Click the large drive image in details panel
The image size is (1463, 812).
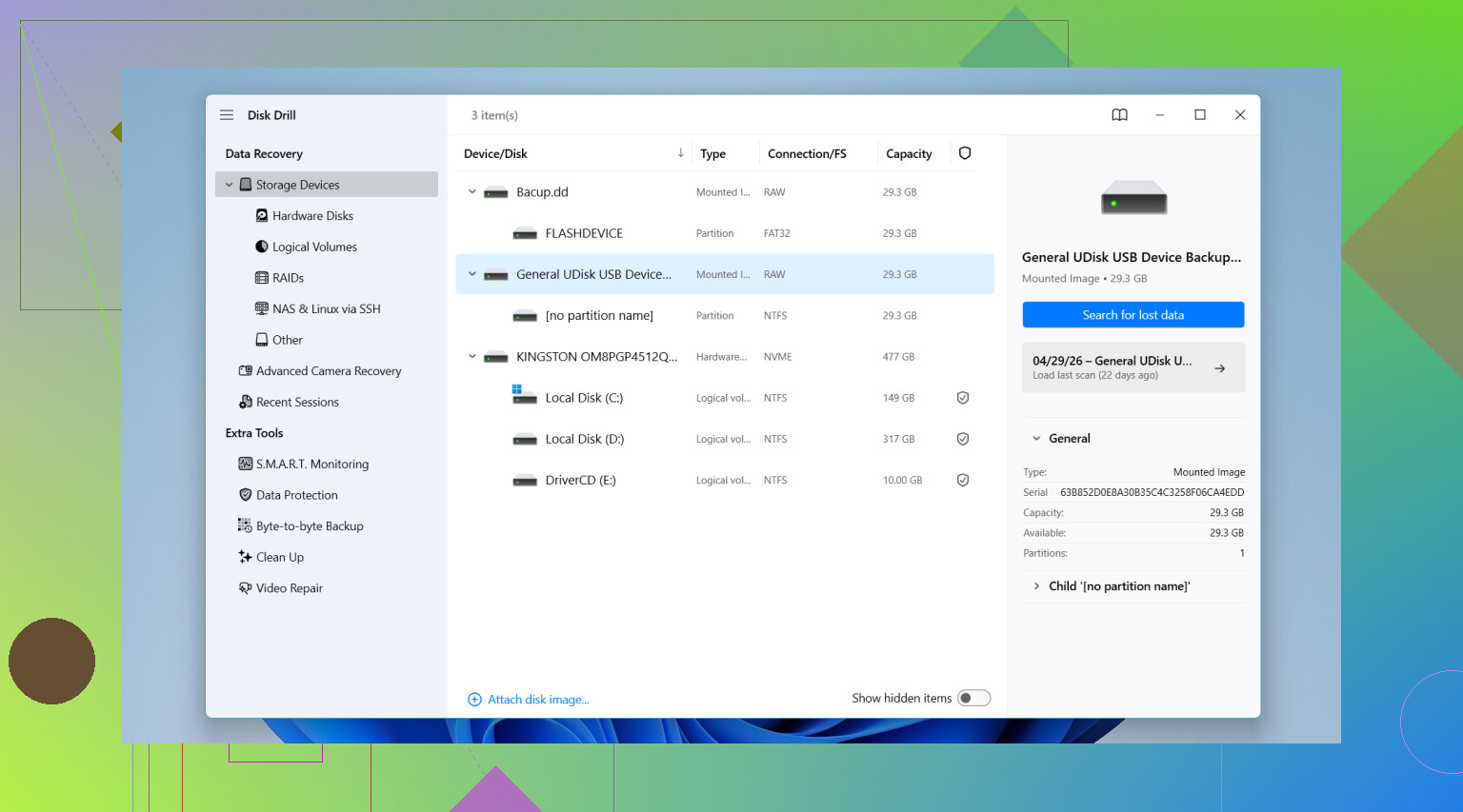tap(1133, 197)
